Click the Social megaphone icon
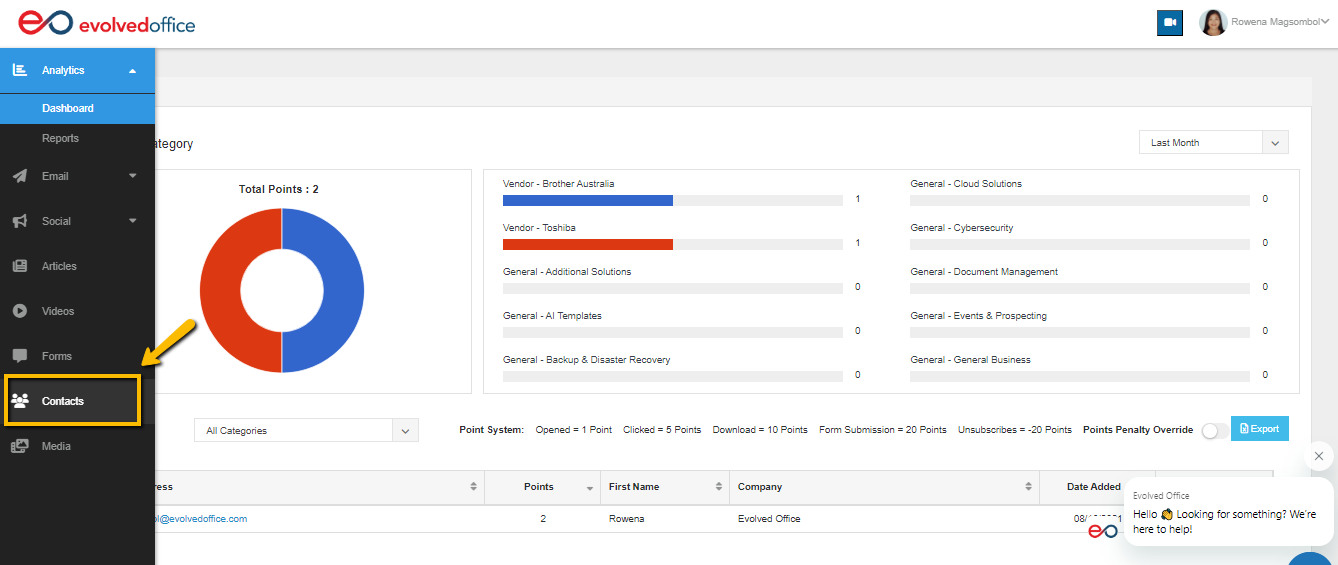Image resolution: width=1338 pixels, height=565 pixels. tap(20, 221)
